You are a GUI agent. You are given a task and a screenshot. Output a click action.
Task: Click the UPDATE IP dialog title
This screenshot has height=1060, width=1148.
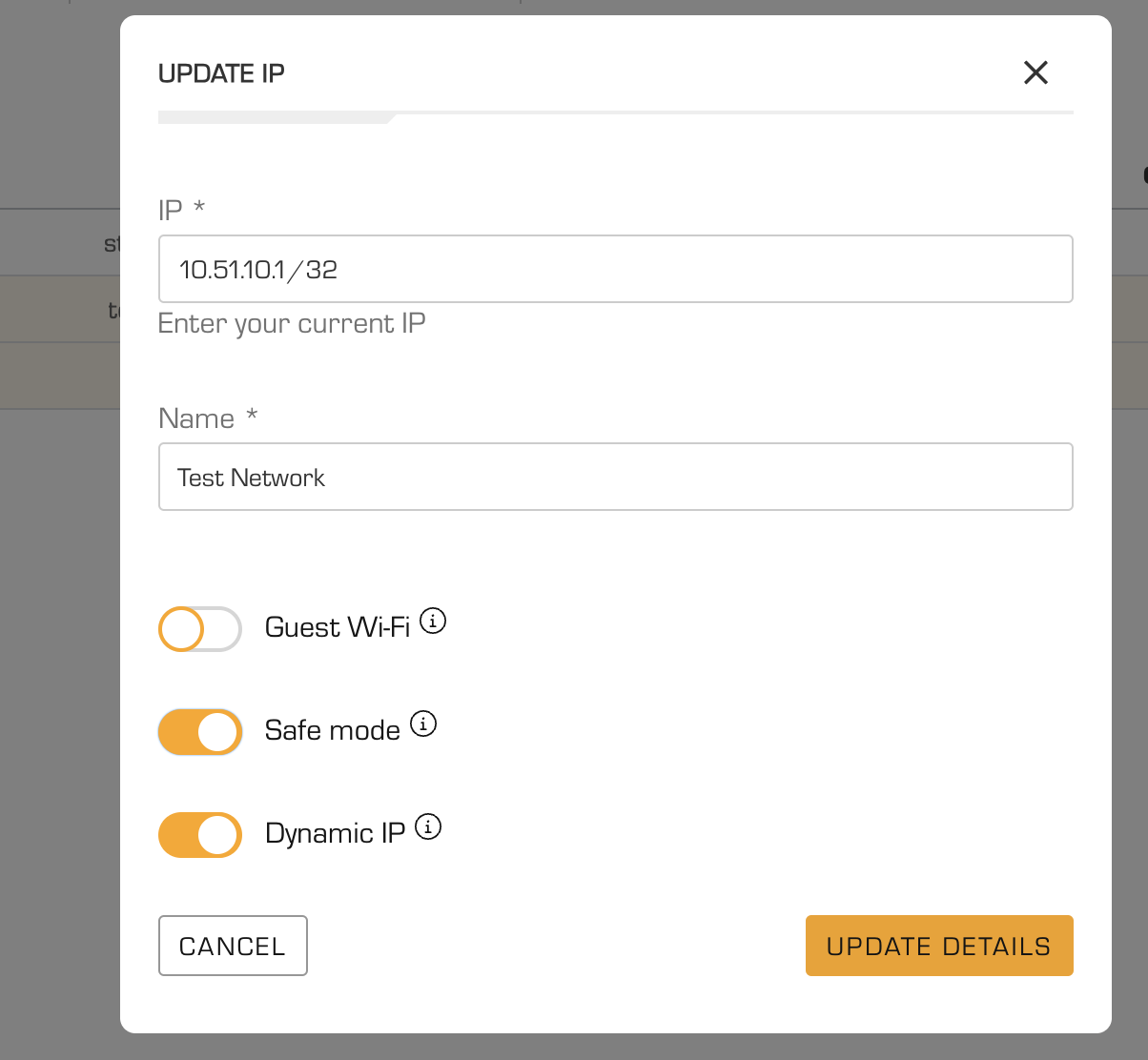(221, 72)
